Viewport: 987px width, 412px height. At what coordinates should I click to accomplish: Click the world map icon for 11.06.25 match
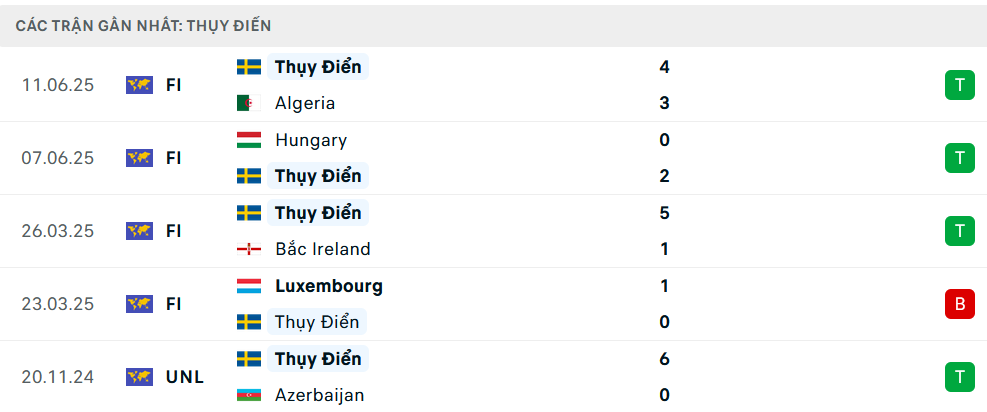(x=139, y=85)
